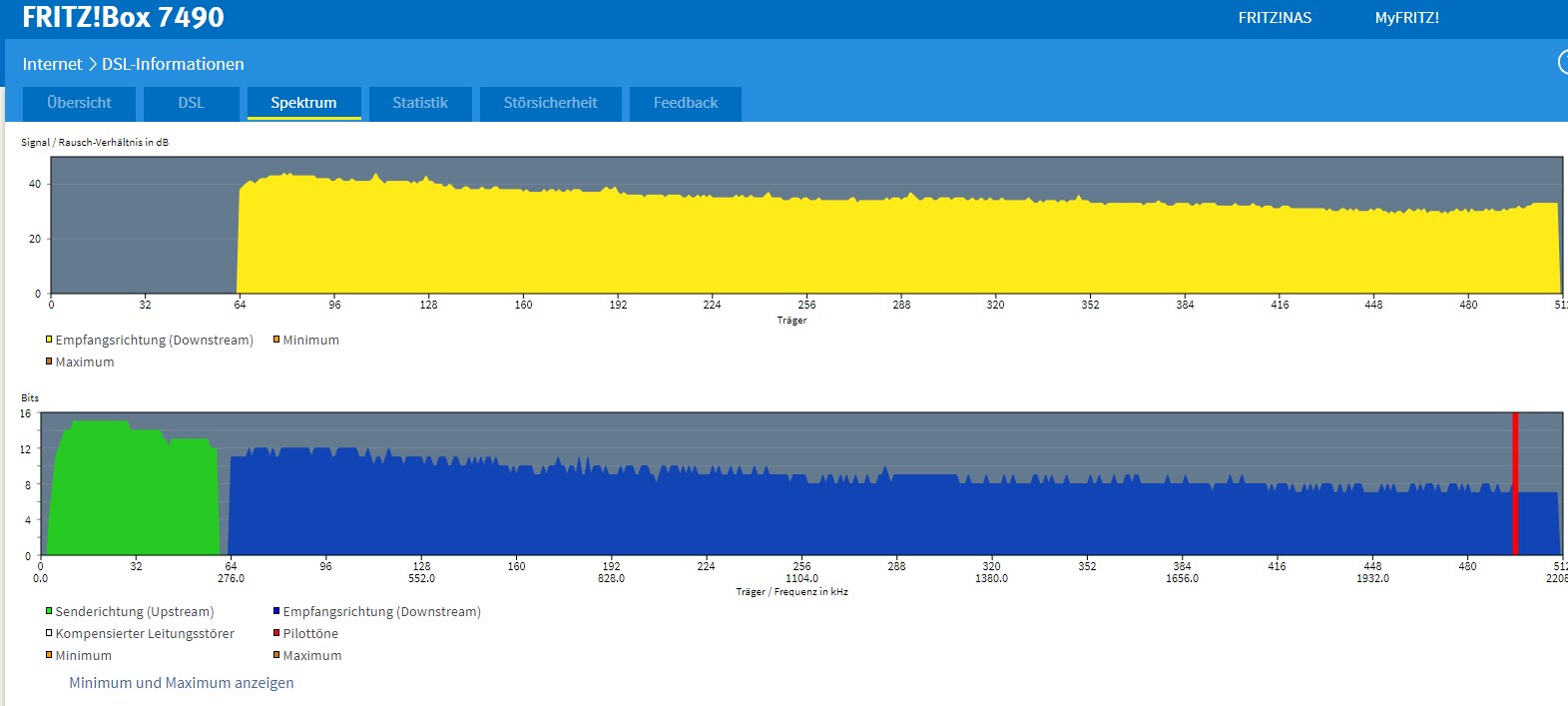Click the white Kompensierter Leitungsstörer legend swatch

(48, 633)
